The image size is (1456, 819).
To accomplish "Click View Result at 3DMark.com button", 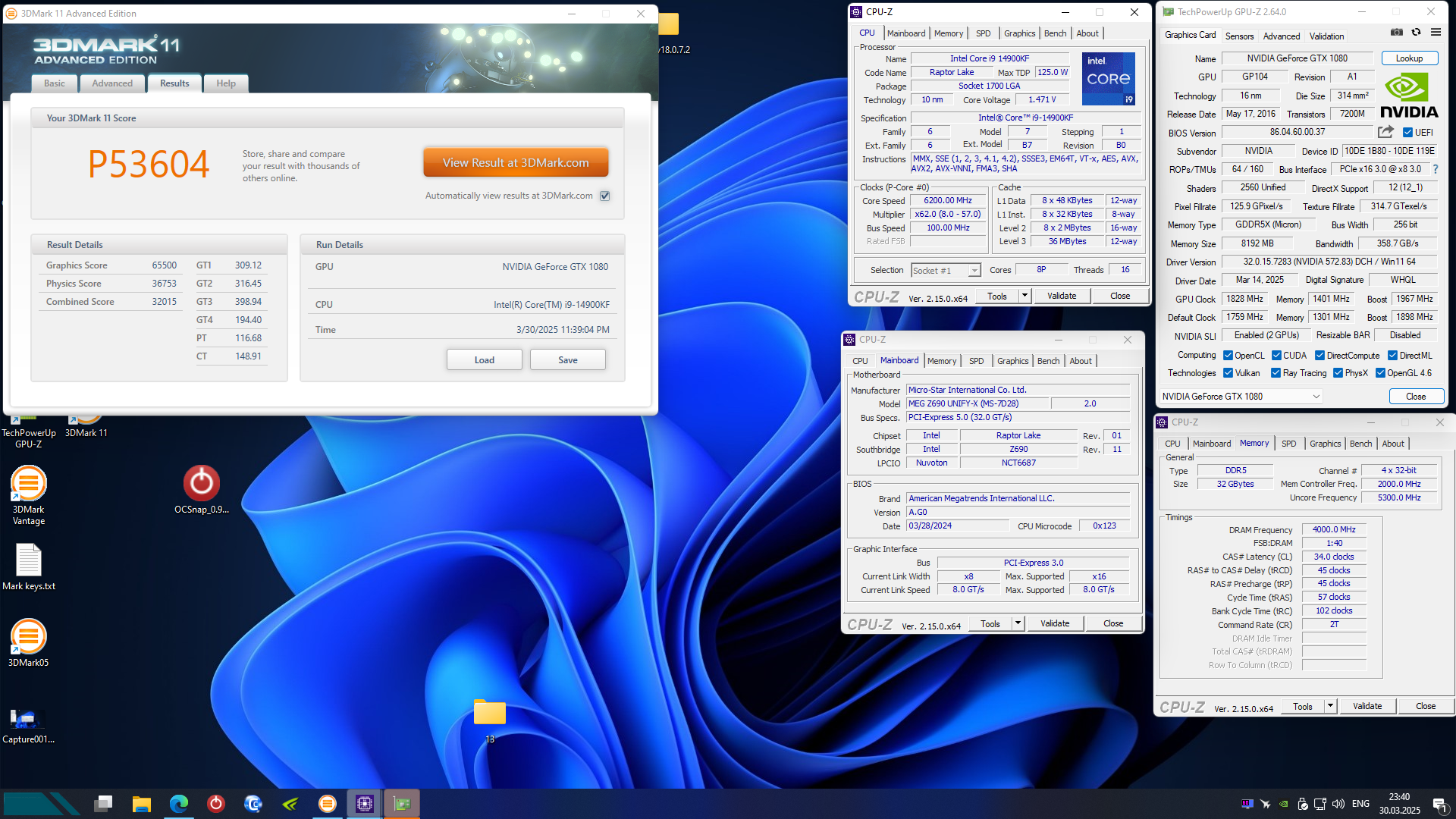I will click(x=516, y=163).
